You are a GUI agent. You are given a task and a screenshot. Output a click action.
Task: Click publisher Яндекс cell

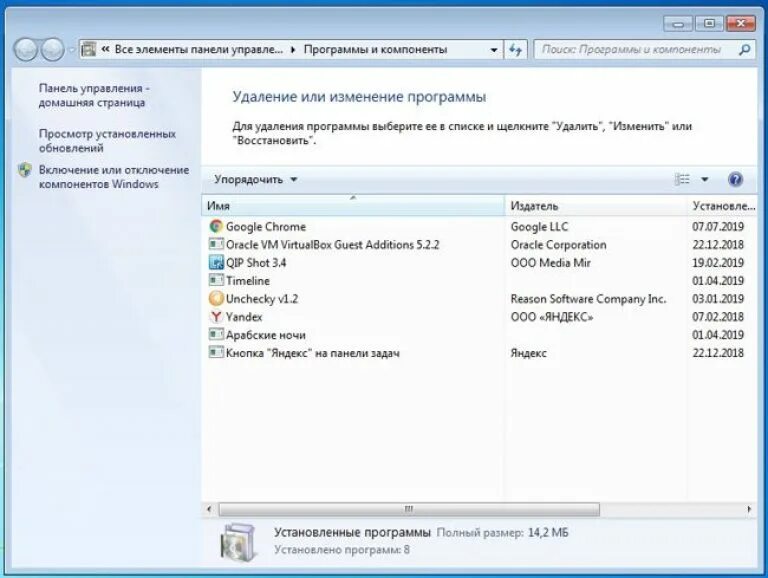click(x=528, y=353)
